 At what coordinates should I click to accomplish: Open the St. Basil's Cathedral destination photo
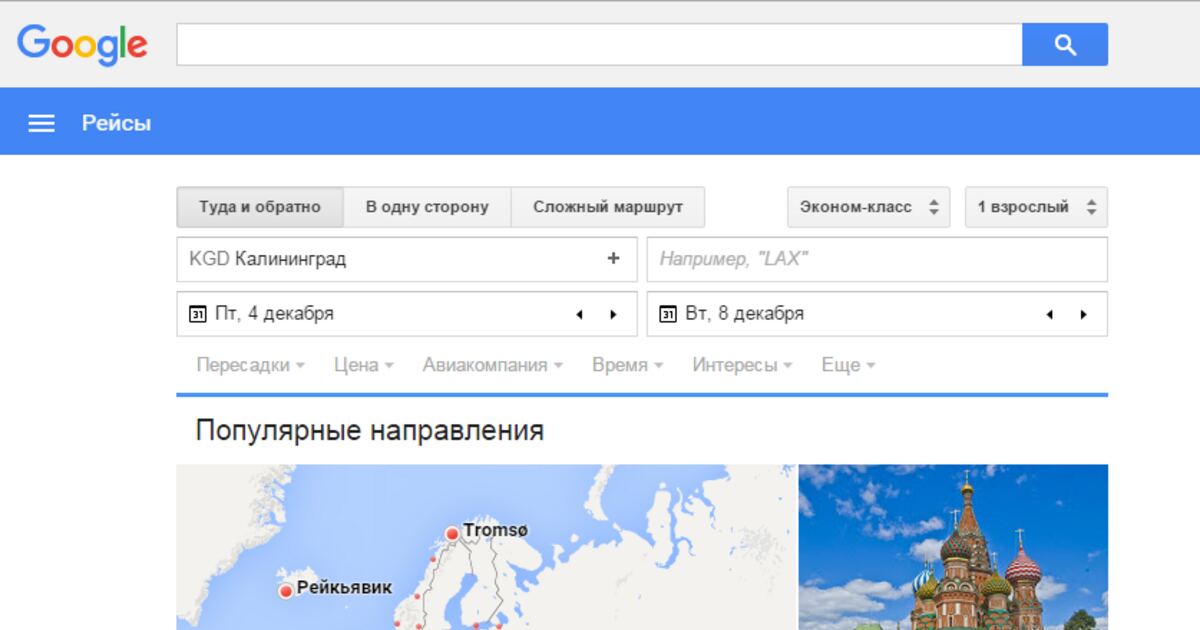coord(953,547)
